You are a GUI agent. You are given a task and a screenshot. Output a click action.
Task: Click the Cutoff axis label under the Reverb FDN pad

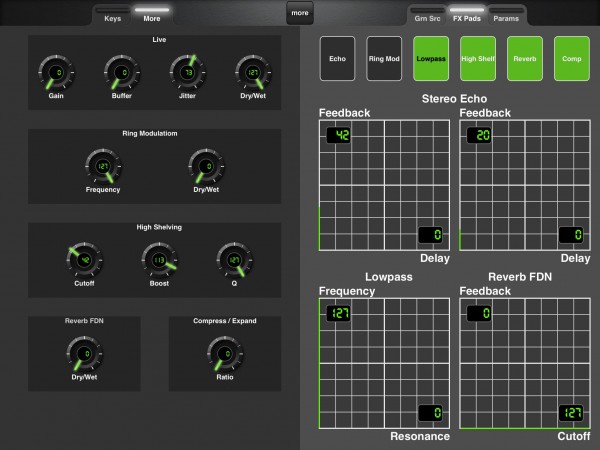(x=574, y=436)
